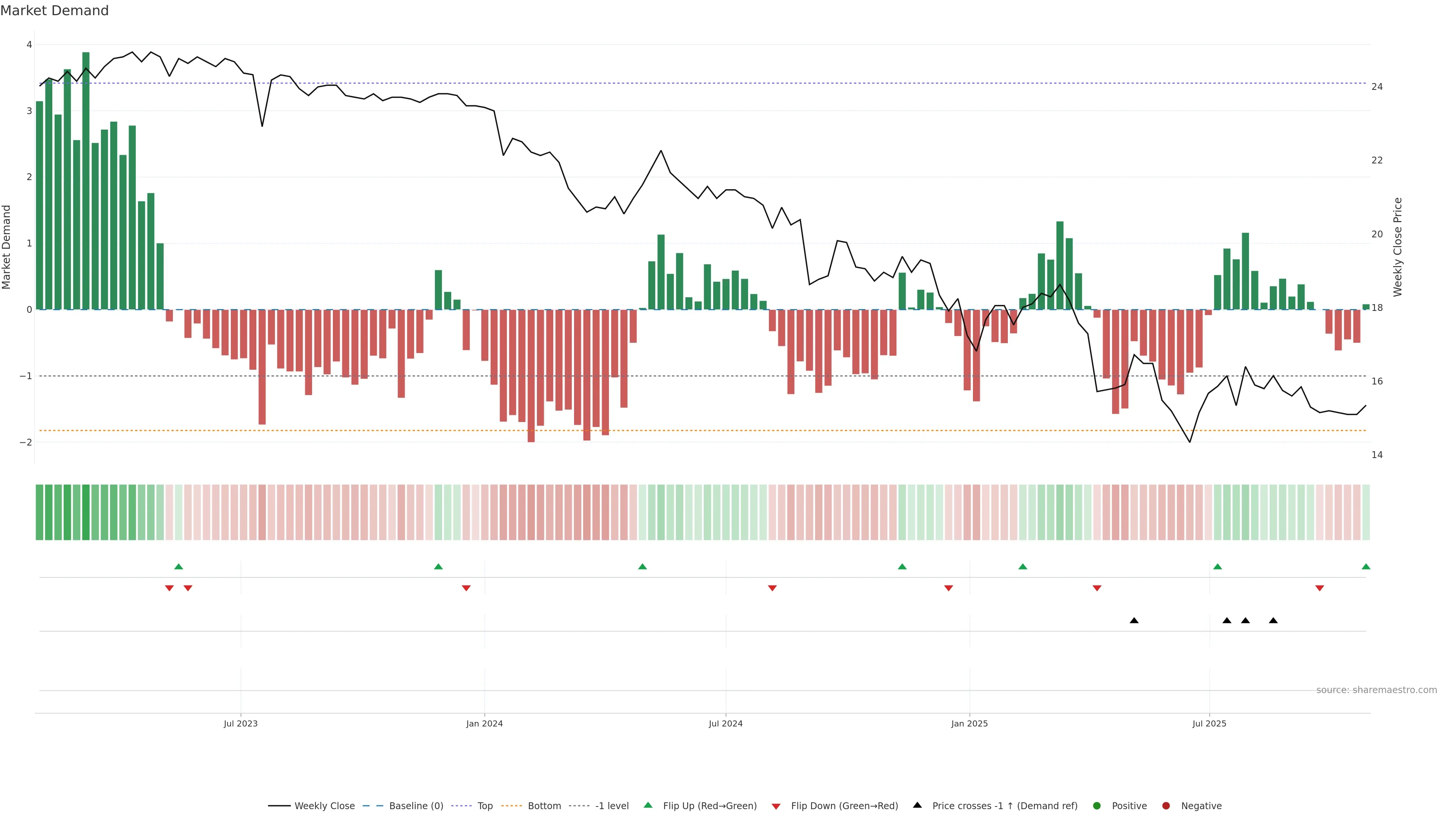This screenshot has width=1456, height=819.
Task: Click the Market Demand chart title
Action: (54, 11)
